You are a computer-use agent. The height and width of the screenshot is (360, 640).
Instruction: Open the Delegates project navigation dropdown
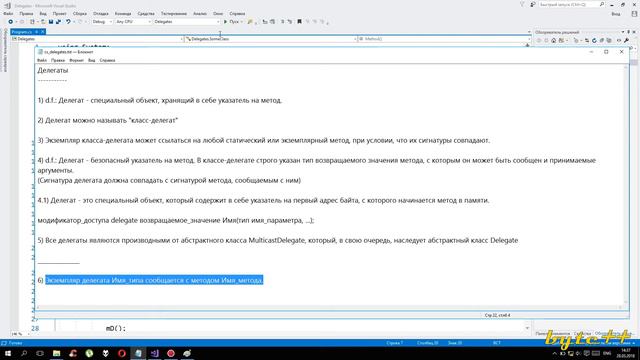pyautogui.click(x=98, y=39)
